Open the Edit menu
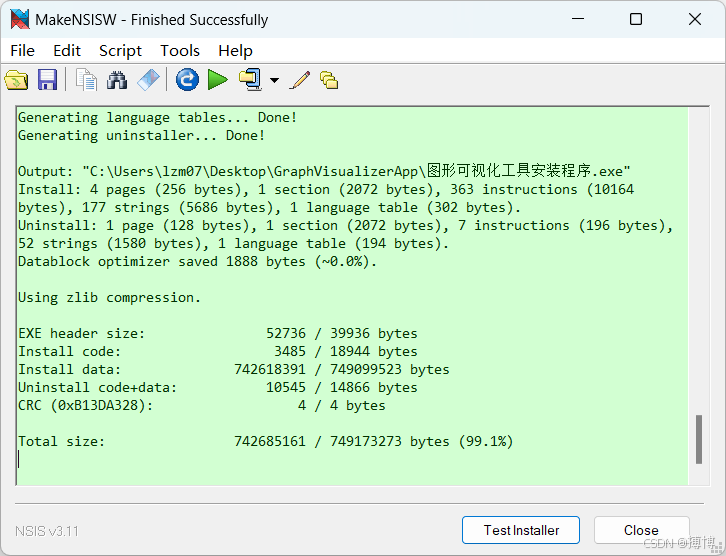726x556 pixels. tap(67, 50)
